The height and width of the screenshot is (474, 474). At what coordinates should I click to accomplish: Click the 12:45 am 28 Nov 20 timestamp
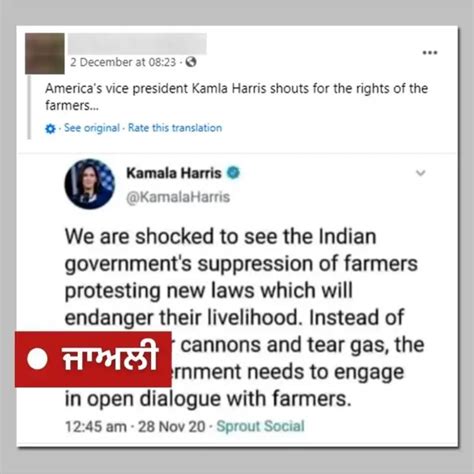click(135, 426)
